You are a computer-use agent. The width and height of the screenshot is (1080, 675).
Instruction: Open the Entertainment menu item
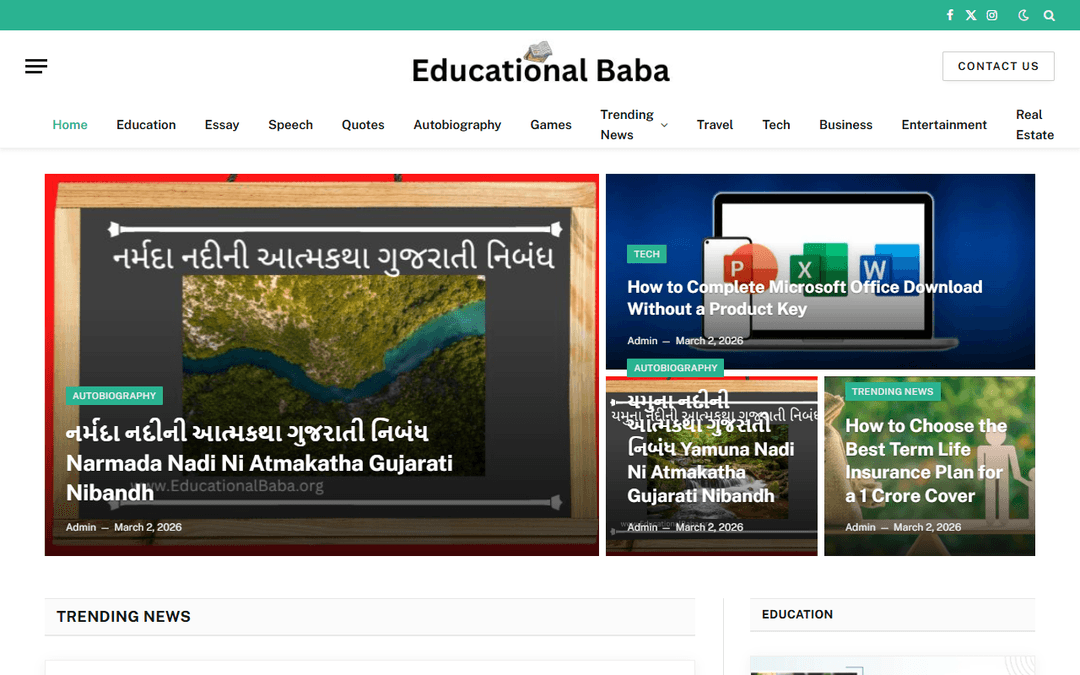point(944,125)
